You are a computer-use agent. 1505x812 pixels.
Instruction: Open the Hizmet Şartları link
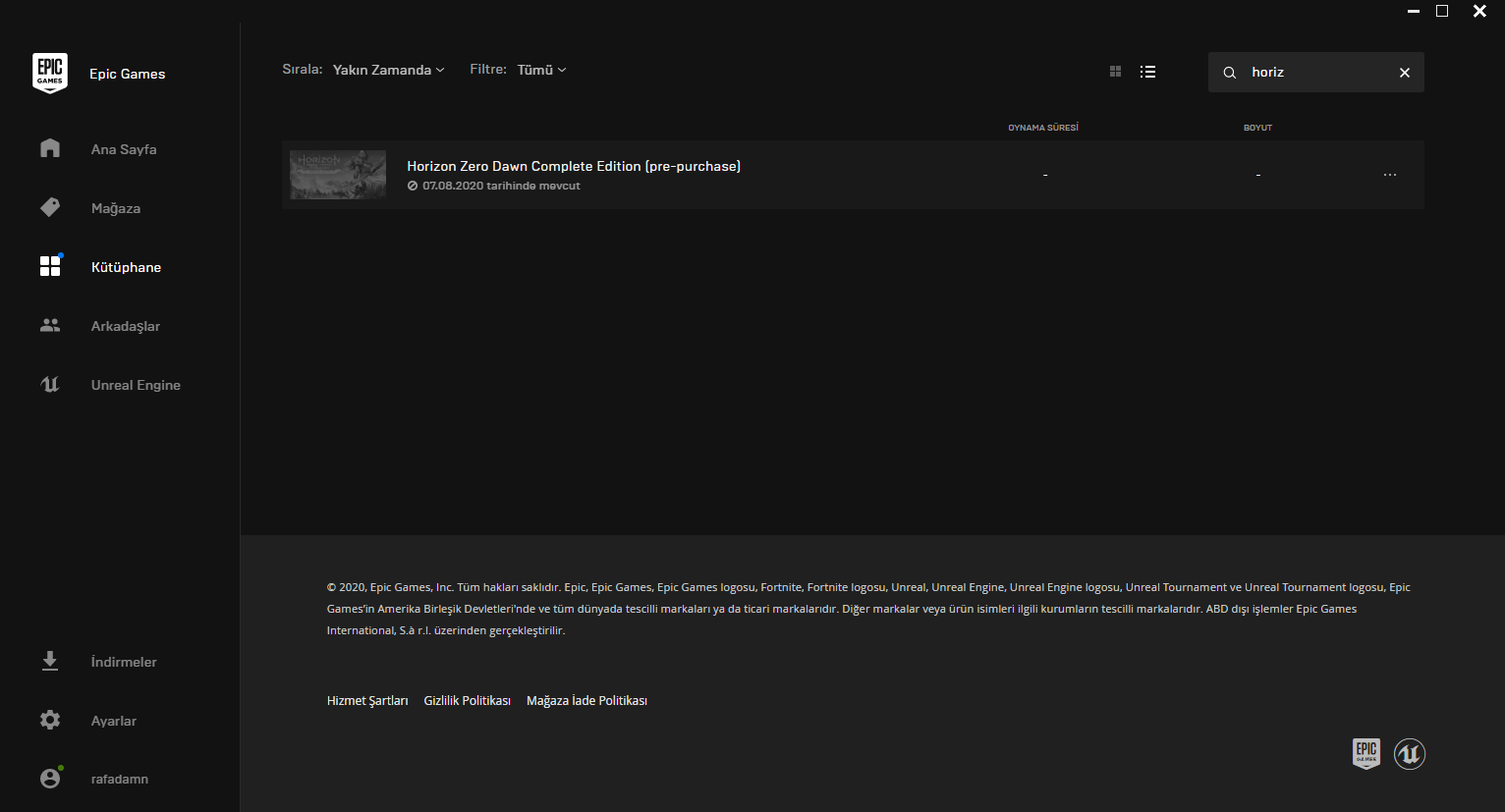click(x=367, y=700)
